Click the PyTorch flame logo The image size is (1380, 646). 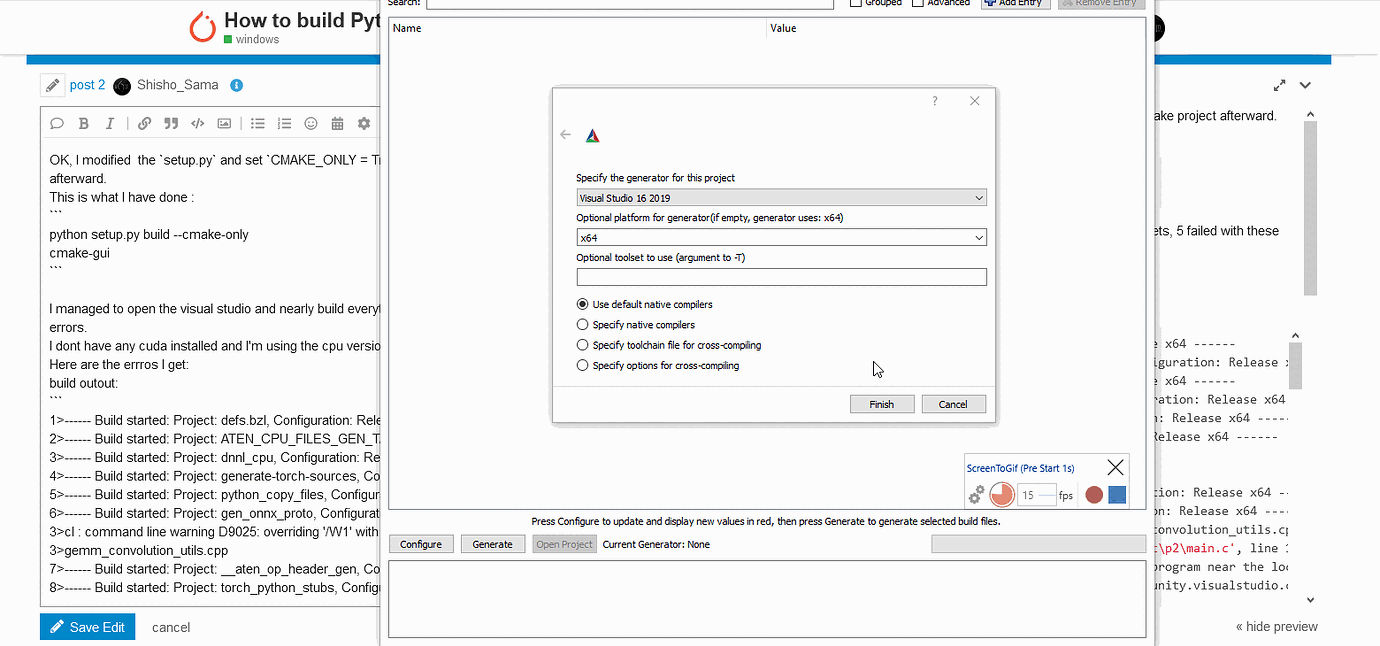(x=203, y=27)
